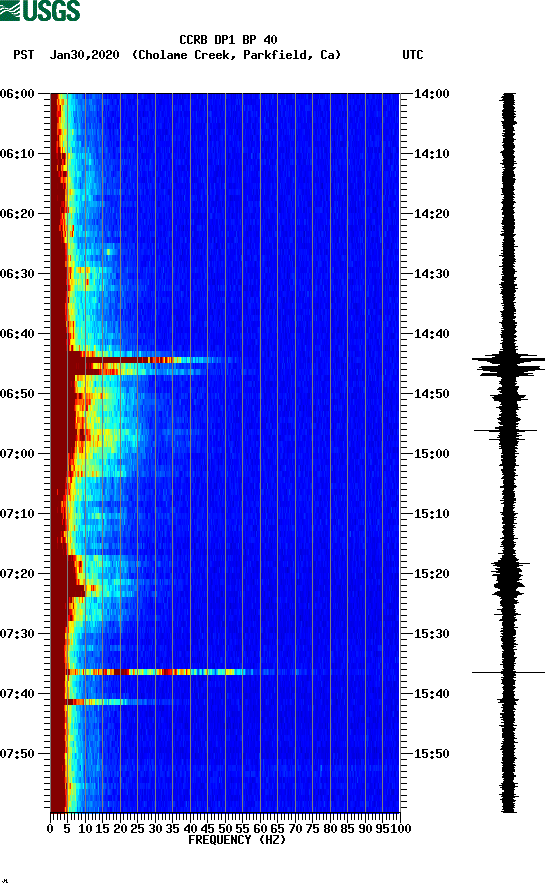The image size is (552, 892).
Task: Click the thin seismogram spike near 15:36 UTC
Action: pyautogui.click(x=508, y=672)
